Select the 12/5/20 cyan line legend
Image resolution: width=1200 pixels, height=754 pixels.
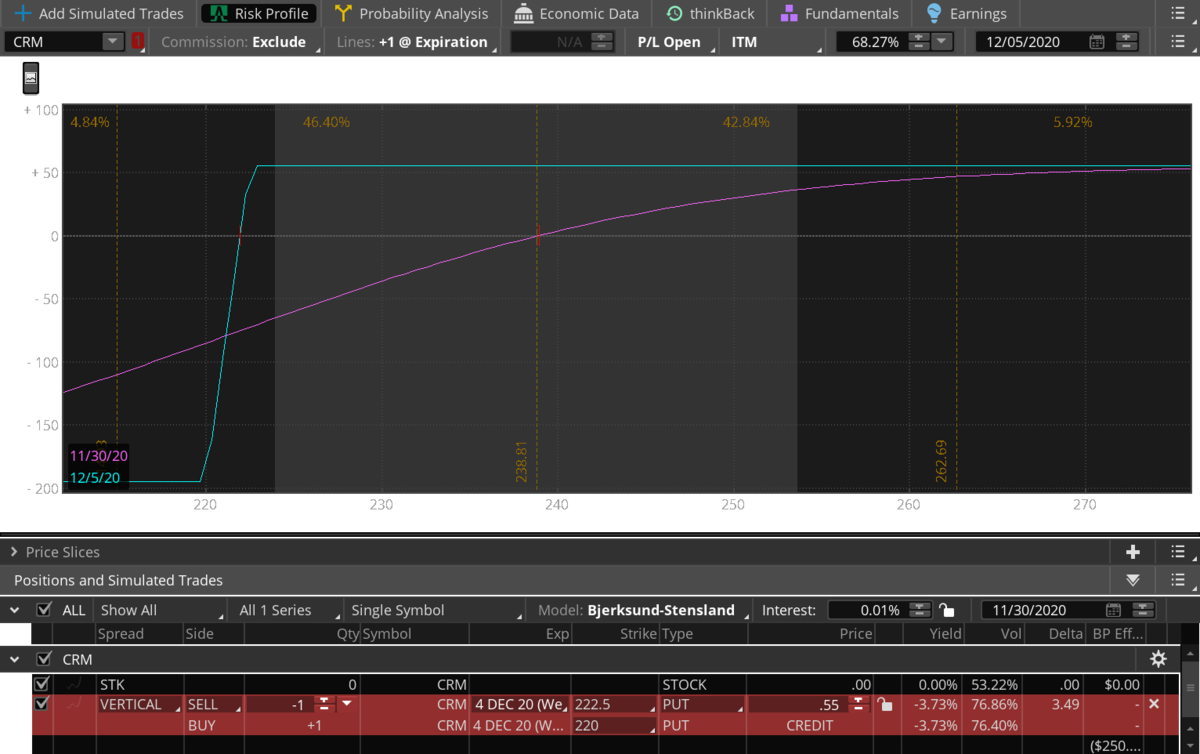pyautogui.click(x=95, y=478)
